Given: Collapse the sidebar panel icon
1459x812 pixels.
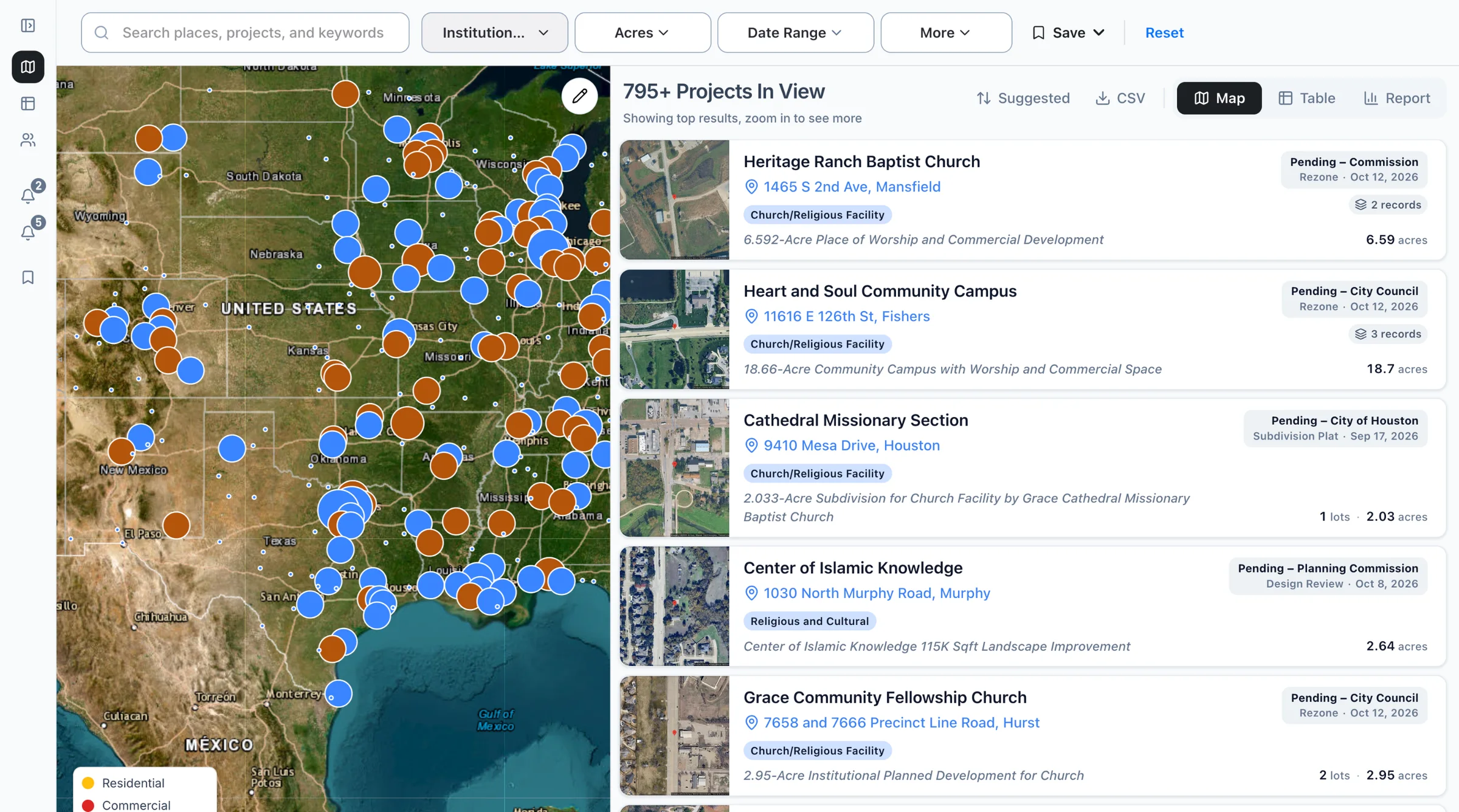Looking at the screenshot, I should 28,26.
